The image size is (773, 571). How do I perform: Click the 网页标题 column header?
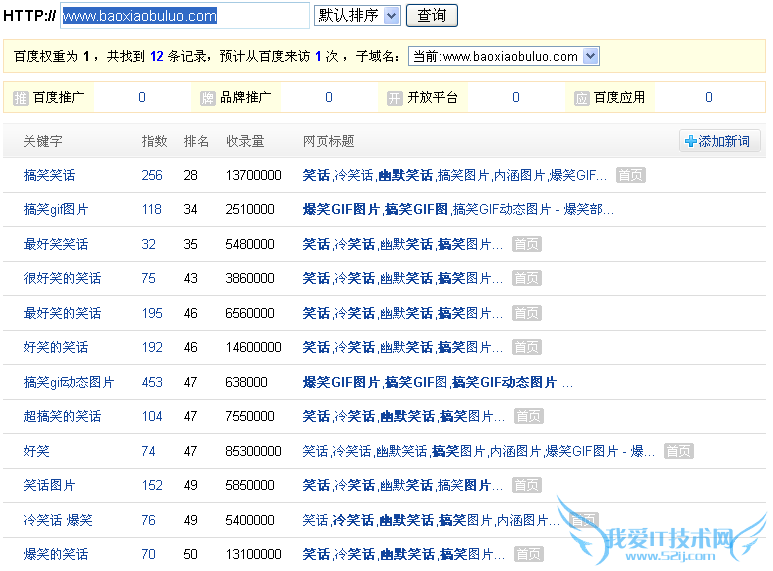(x=328, y=142)
